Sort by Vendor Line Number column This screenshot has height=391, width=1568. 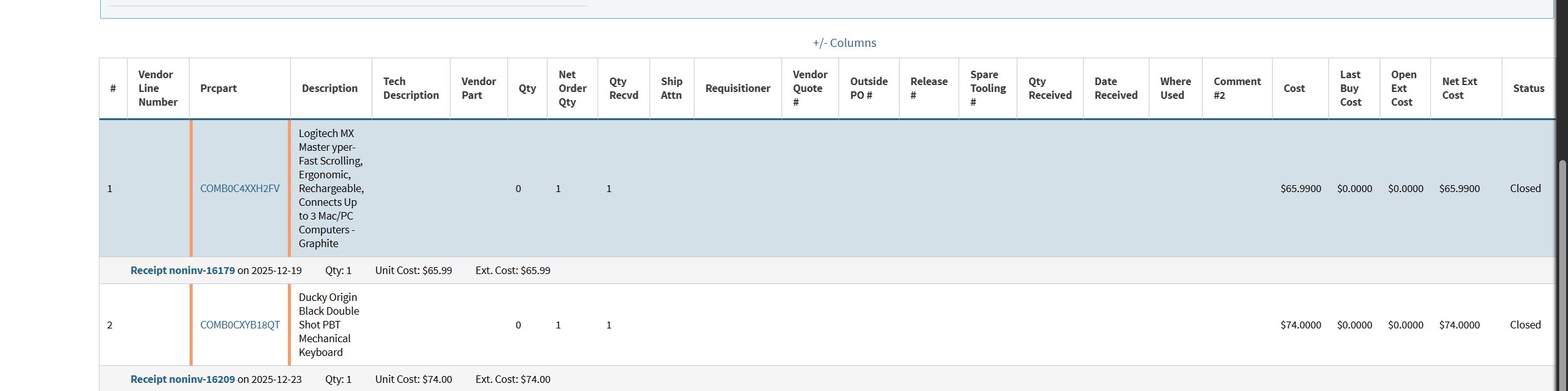click(x=158, y=88)
